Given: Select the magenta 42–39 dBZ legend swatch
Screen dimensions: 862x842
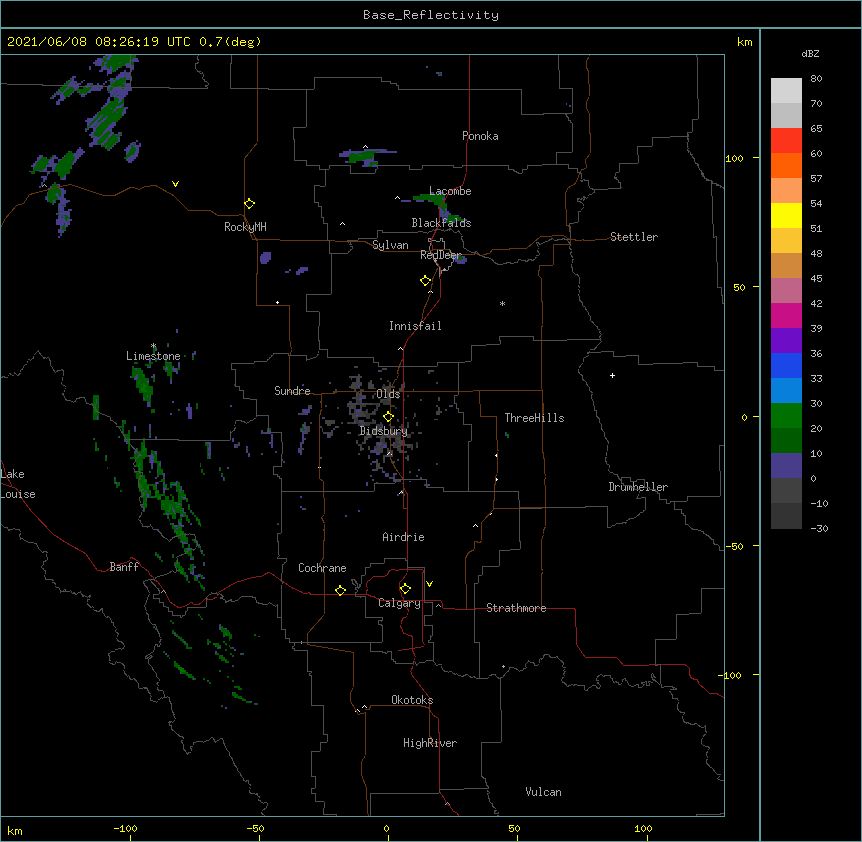Looking at the screenshot, I should pos(786,316).
